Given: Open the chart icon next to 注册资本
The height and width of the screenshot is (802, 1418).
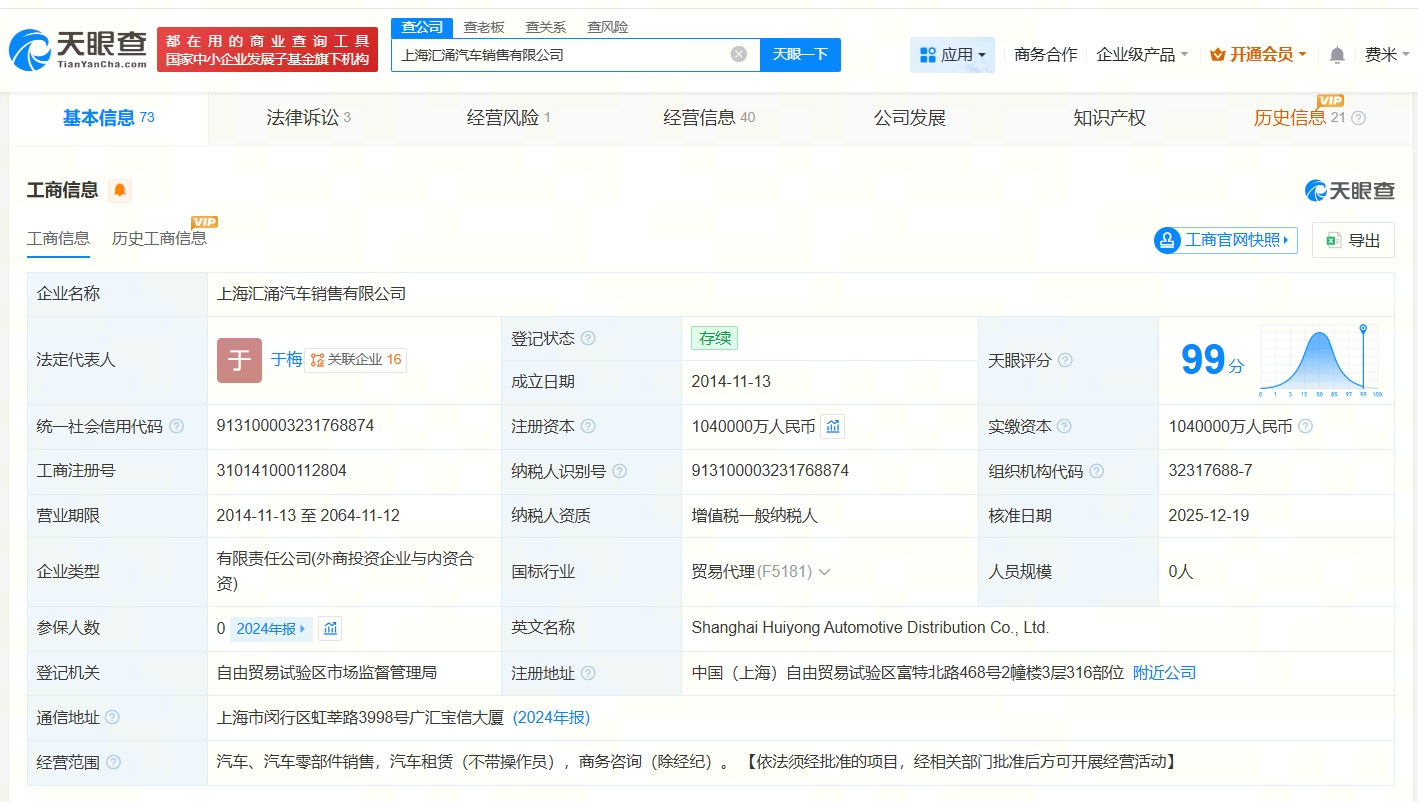Looking at the screenshot, I should point(833,427).
